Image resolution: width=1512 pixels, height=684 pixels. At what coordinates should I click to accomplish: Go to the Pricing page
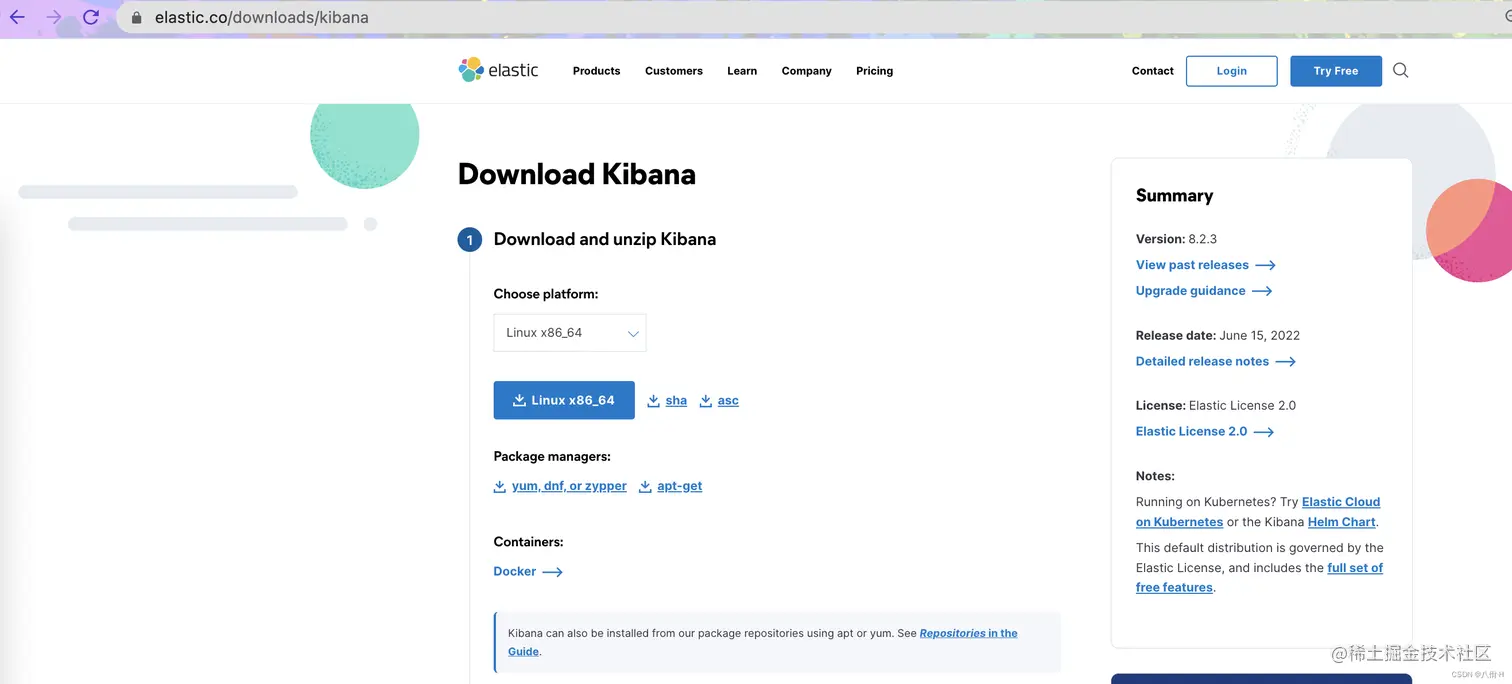pyautogui.click(x=874, y=71)
